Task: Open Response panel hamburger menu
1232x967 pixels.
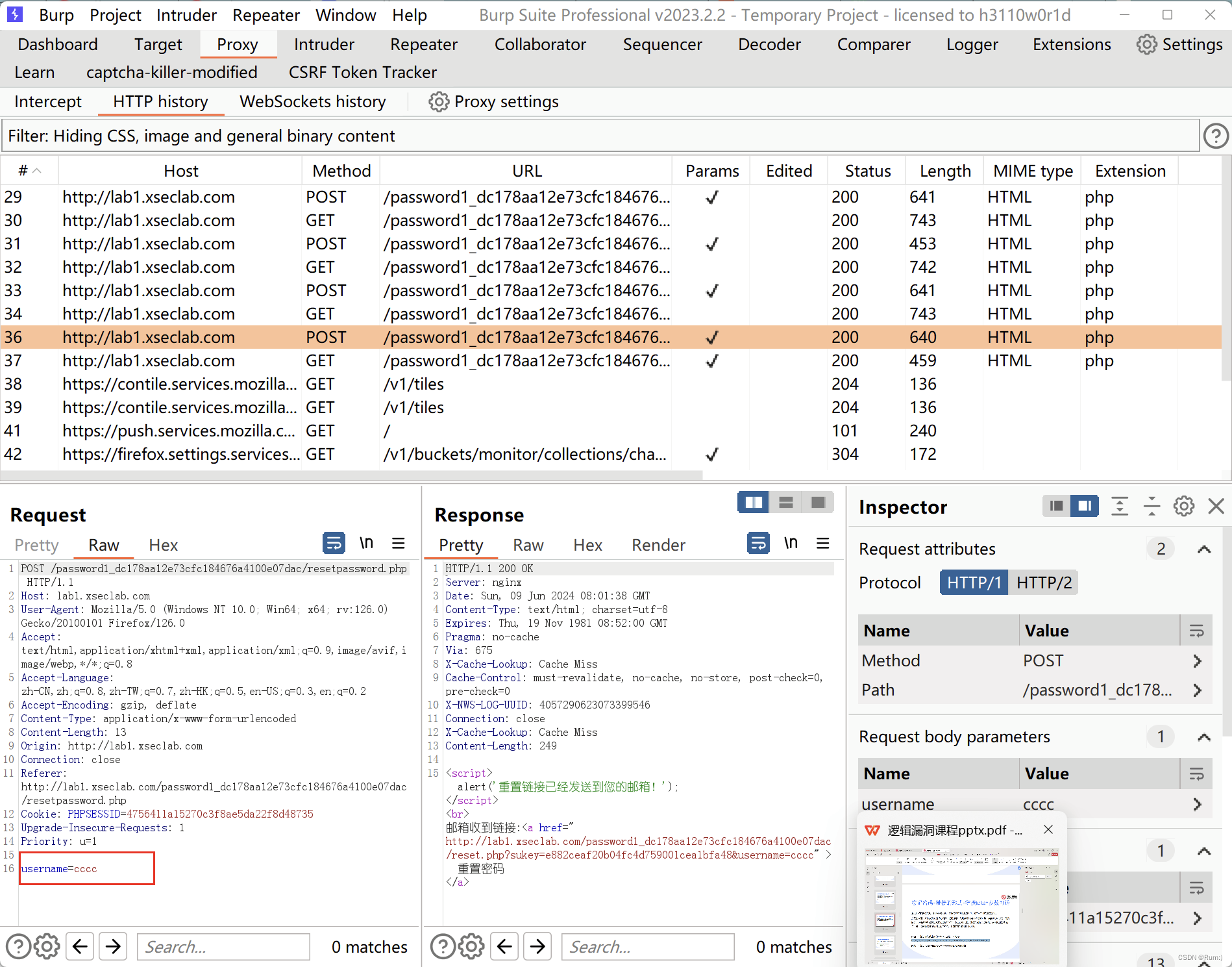Action: 822,543
